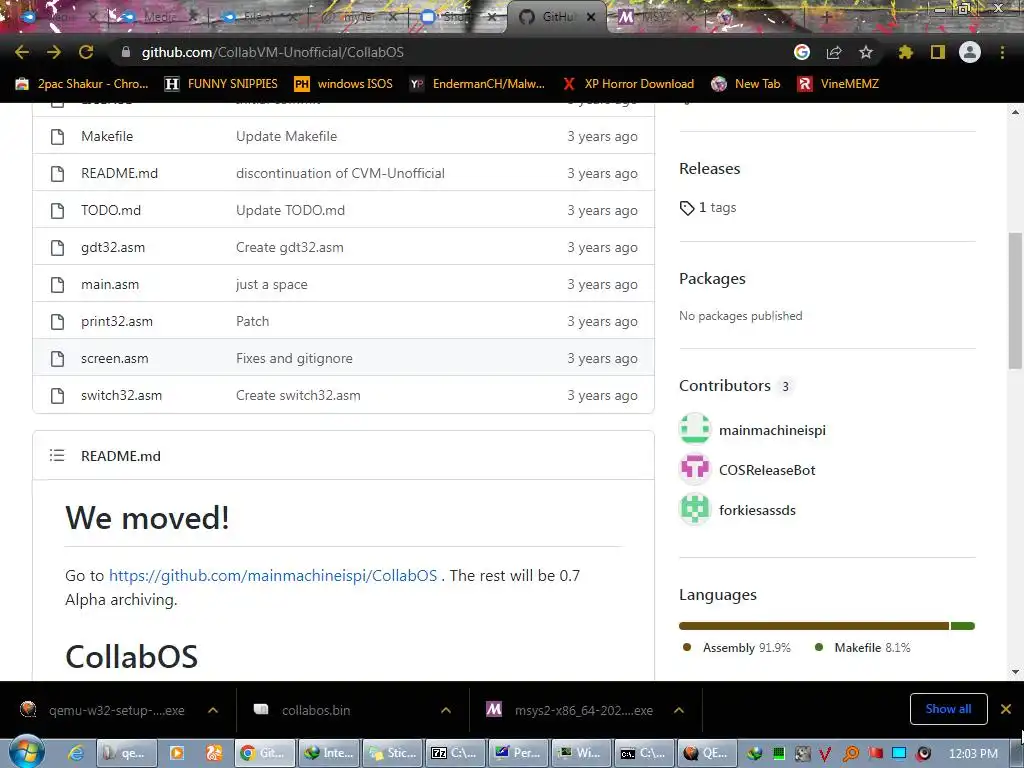Open the switch32.asm file
The width and height of the screenshot is (1024, 768).
coord(121,395)
